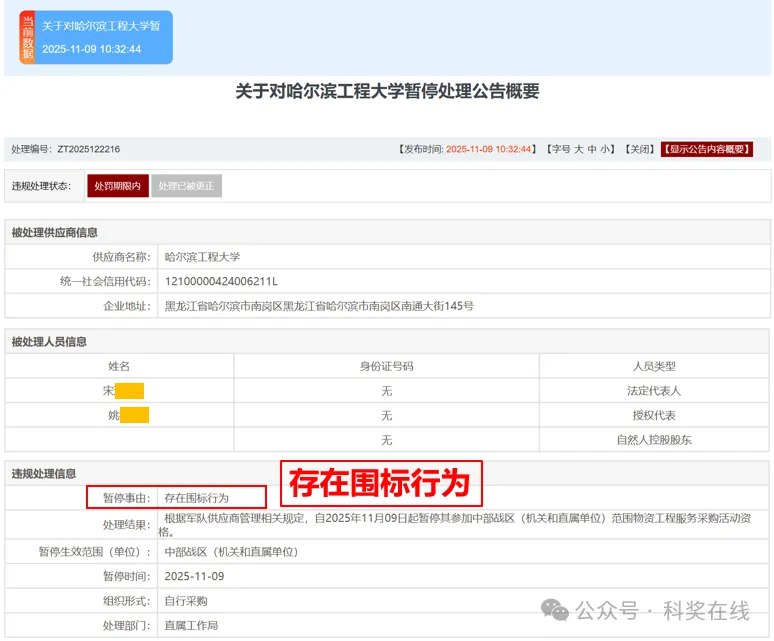The image size is (774, 641).
Task: Click the 企业地址 label
Action: point(127,306)
